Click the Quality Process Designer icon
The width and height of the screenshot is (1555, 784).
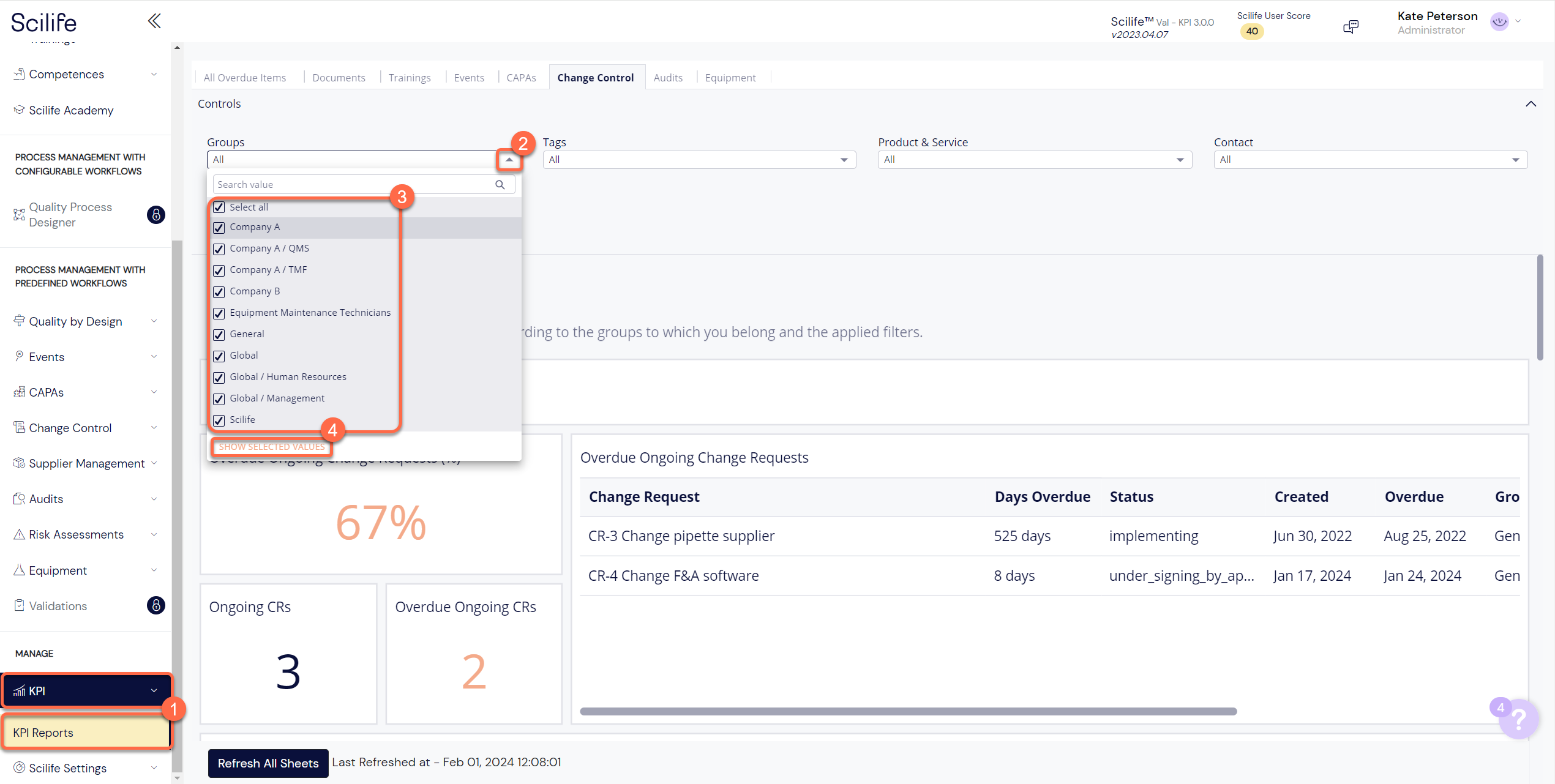[x=20, y=215]
